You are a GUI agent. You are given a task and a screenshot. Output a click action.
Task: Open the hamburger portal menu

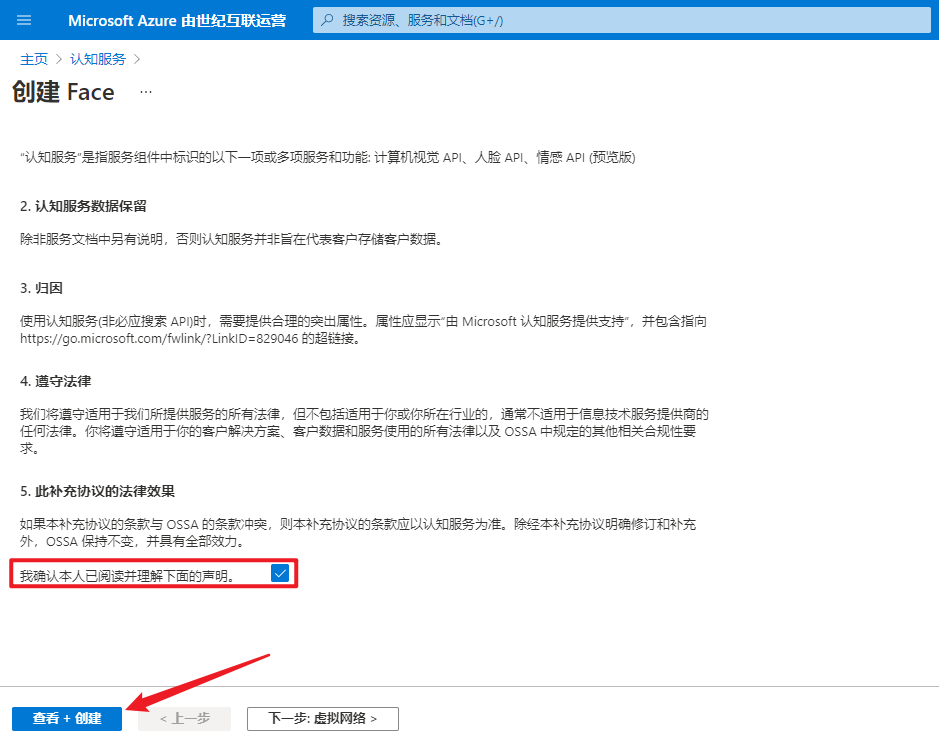24,20
